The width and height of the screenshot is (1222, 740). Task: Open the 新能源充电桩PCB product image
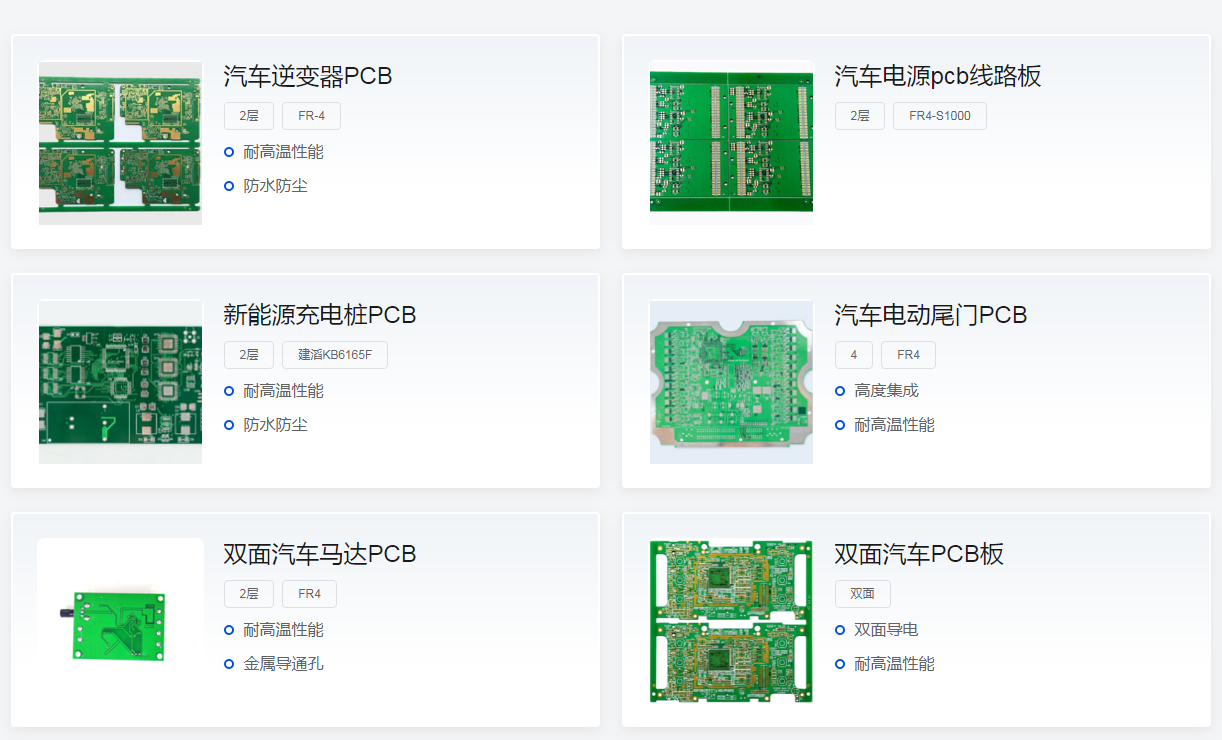pos(120,382)
